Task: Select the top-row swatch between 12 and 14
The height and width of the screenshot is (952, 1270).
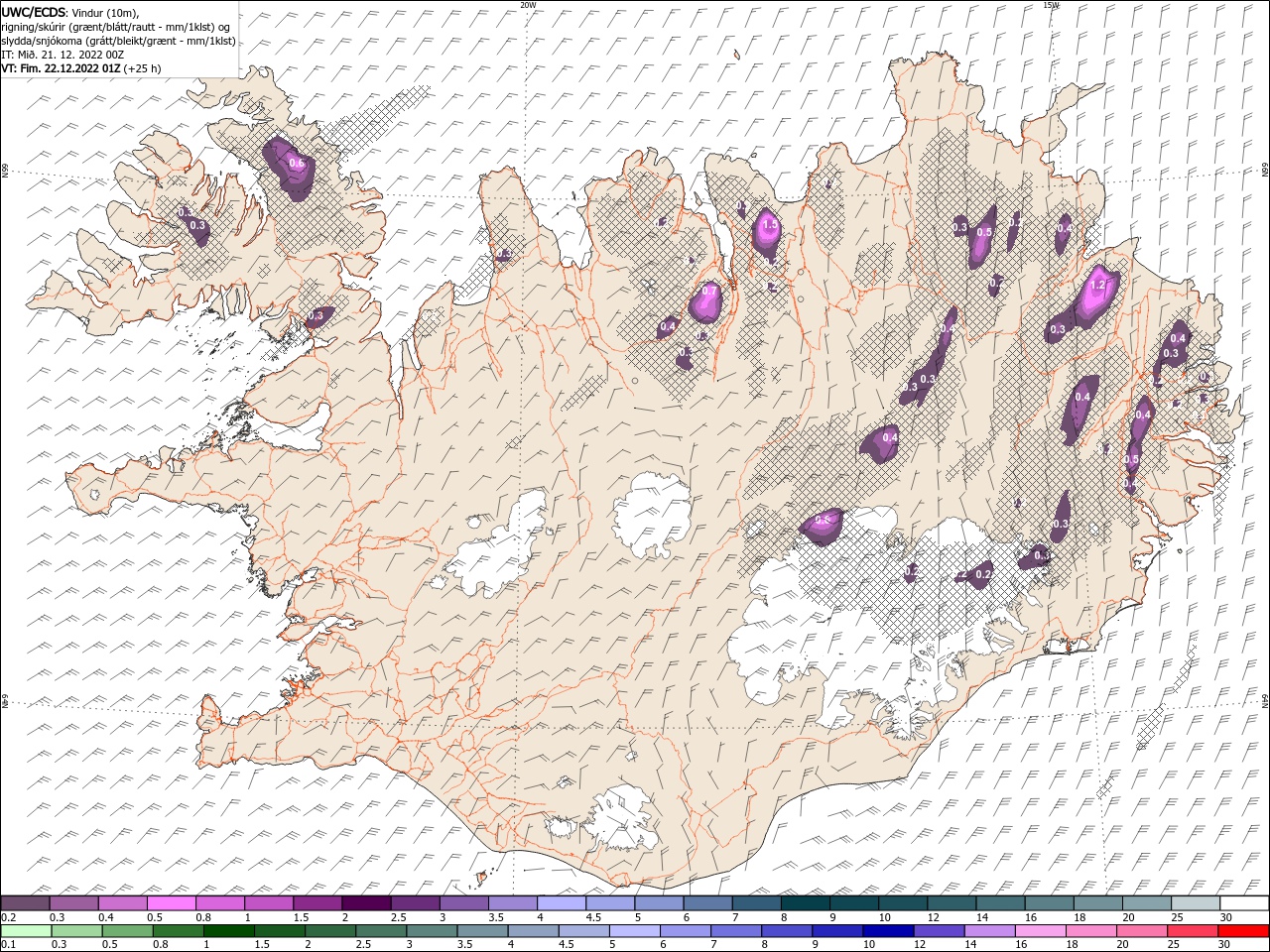Action: tap(952, 903)
